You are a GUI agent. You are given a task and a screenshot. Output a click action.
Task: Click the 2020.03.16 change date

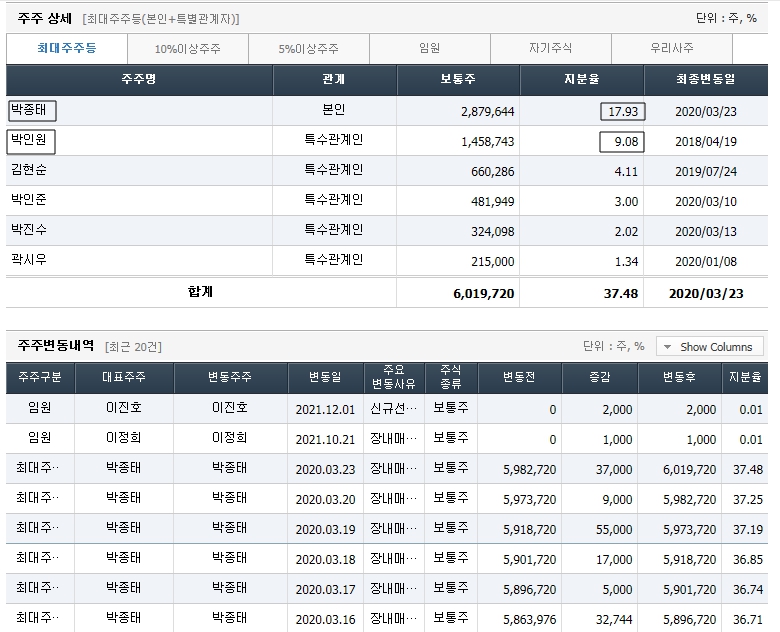(x=325, y=620)
